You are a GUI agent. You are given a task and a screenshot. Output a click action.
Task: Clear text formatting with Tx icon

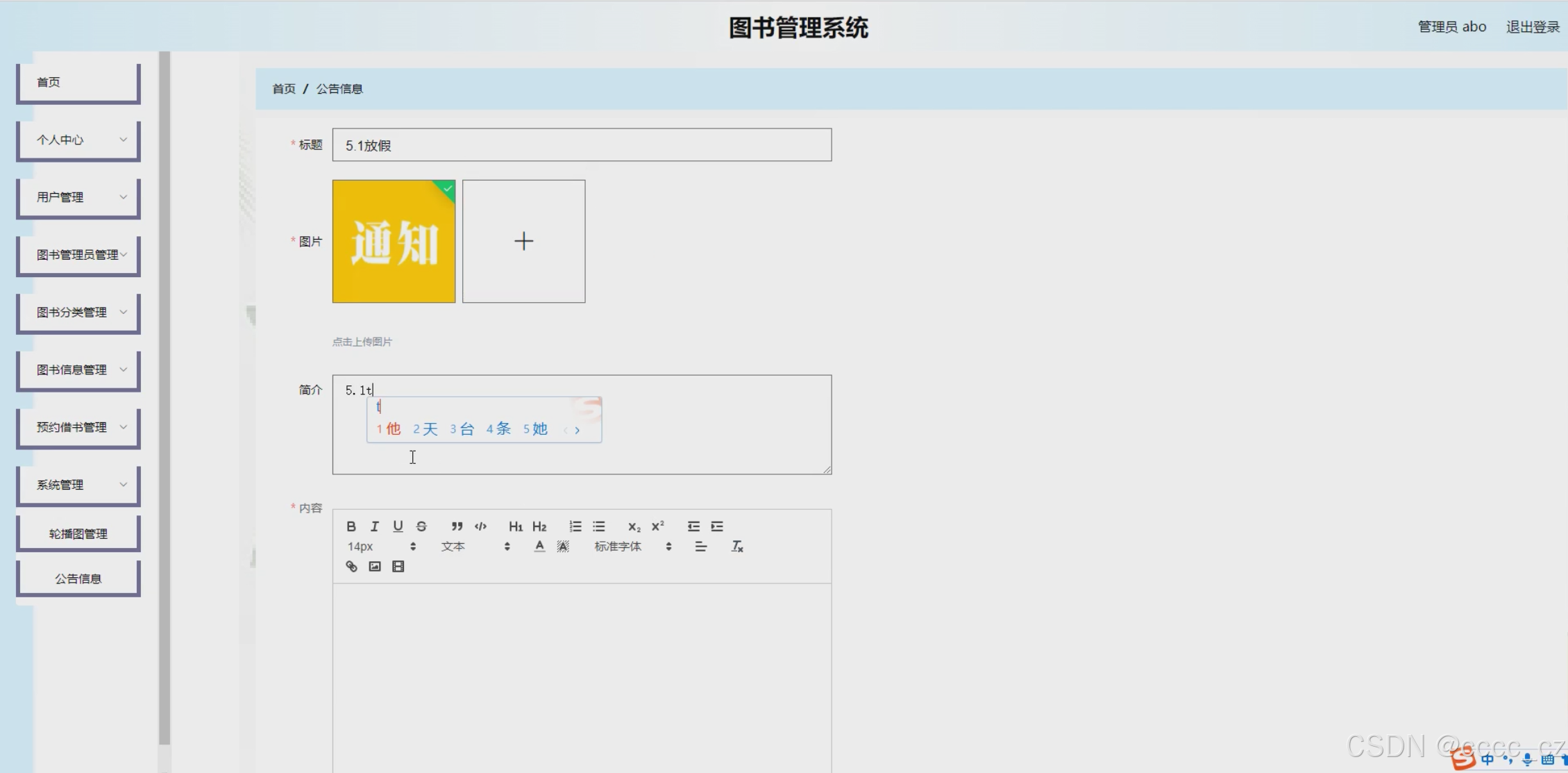737,547
